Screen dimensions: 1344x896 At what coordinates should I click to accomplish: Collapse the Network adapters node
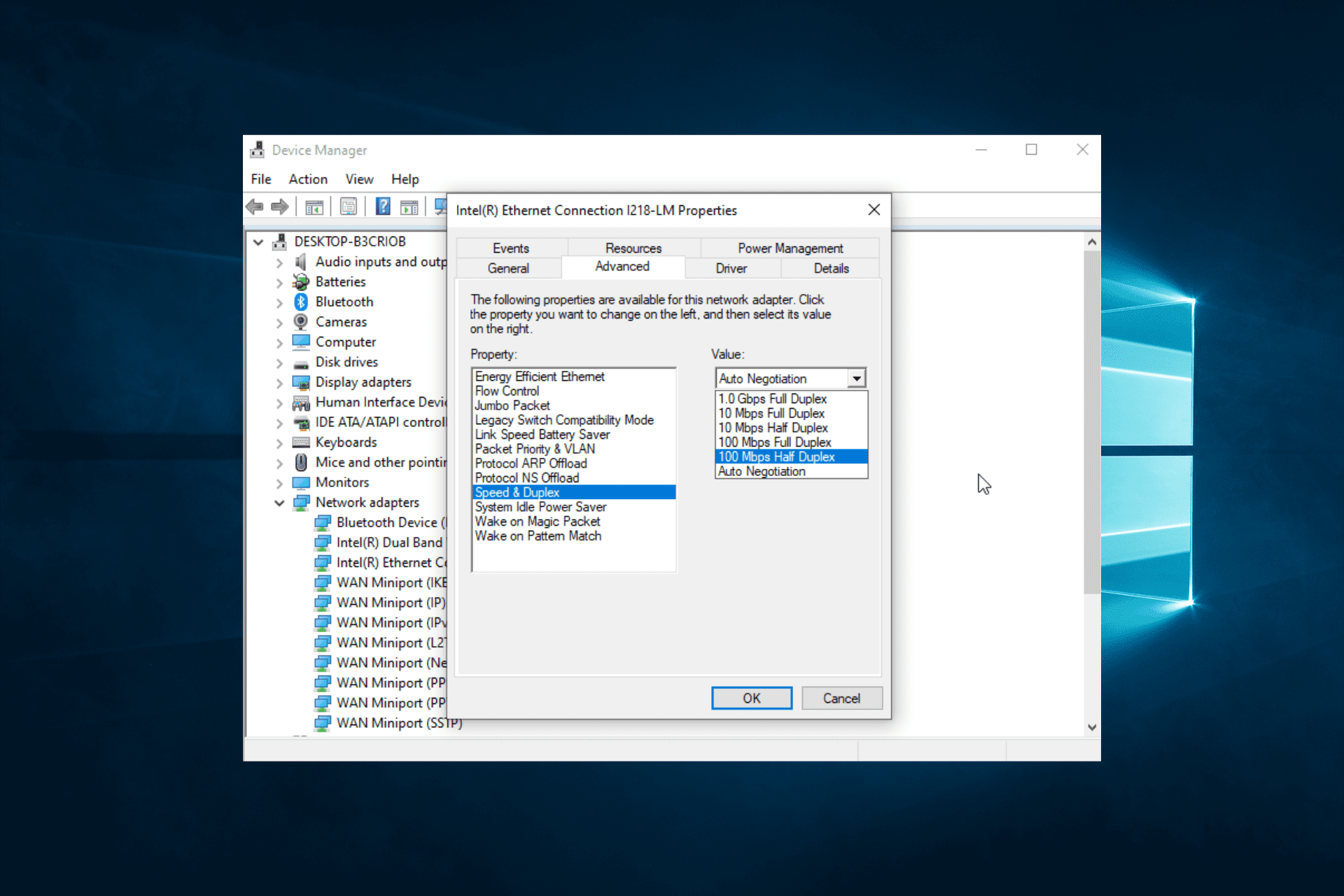(x=279, y=503)
